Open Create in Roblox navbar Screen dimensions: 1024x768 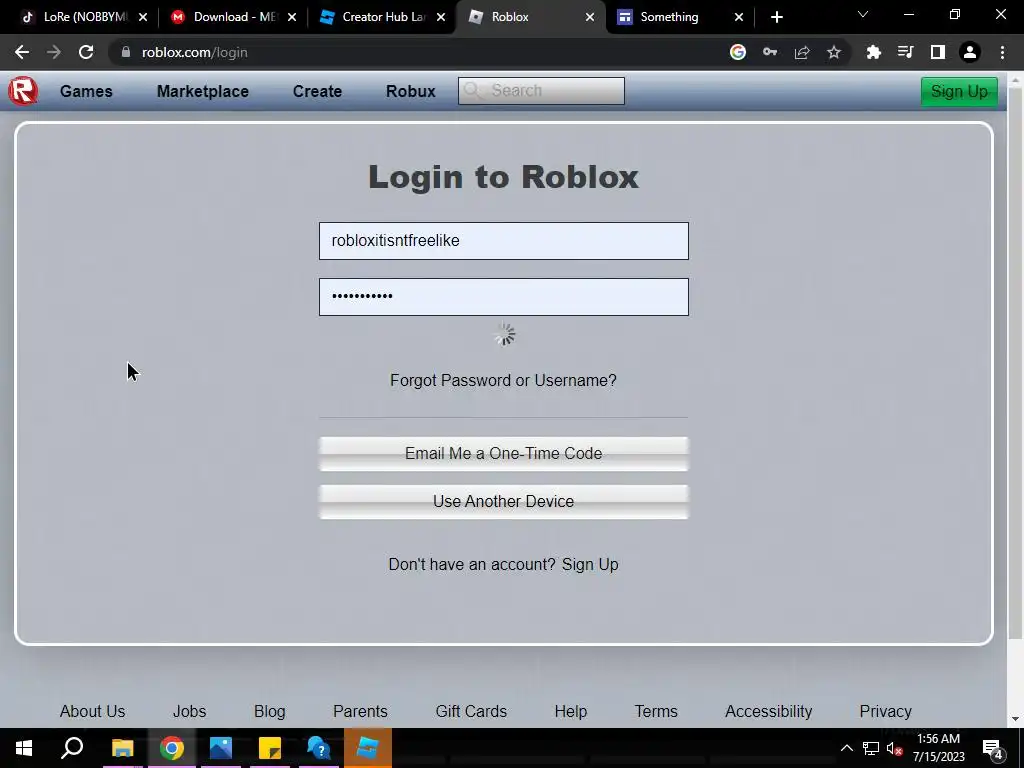pos(317,91)
